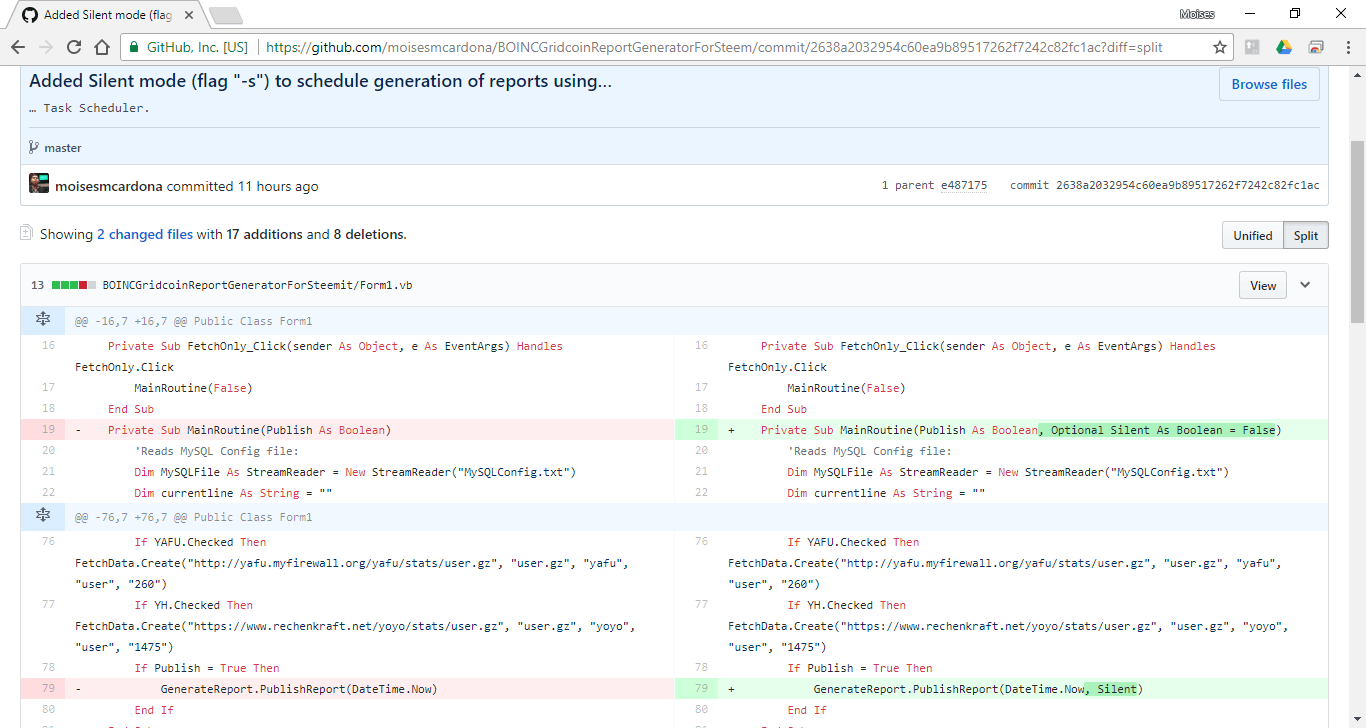Click the '… Task Scheduler.' commit description
This screenshot has width=1366, height=728.
click(89, 108)
